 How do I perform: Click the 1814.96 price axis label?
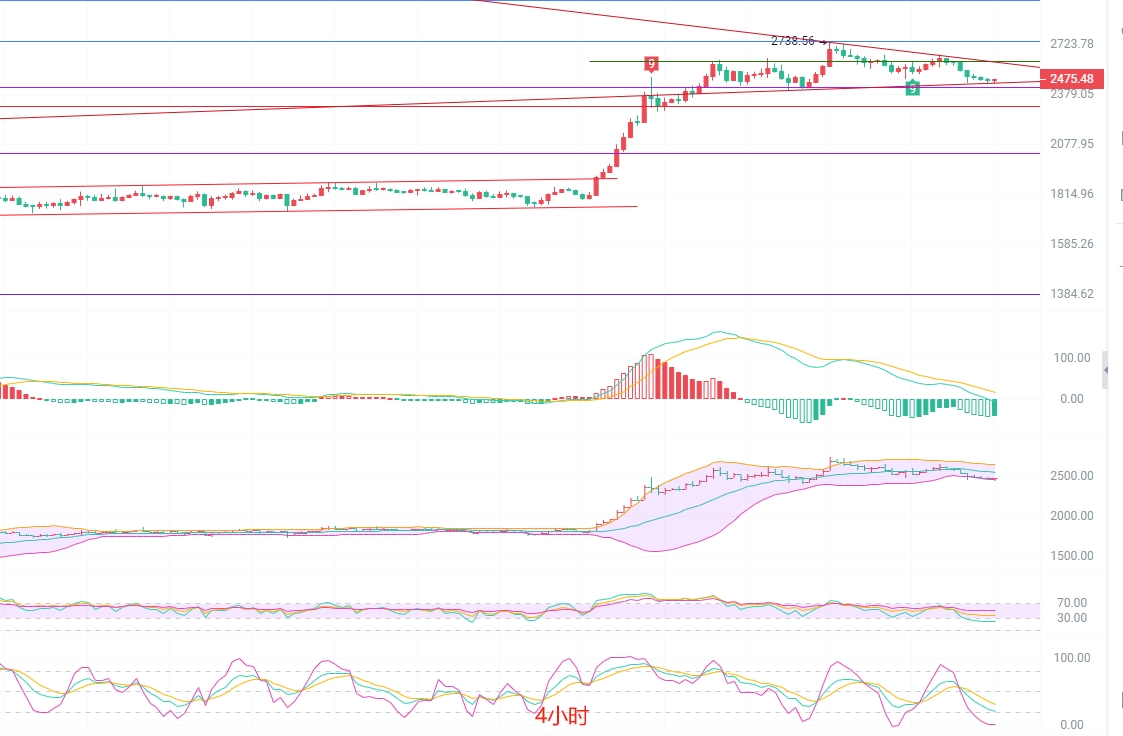[1071, 194]
